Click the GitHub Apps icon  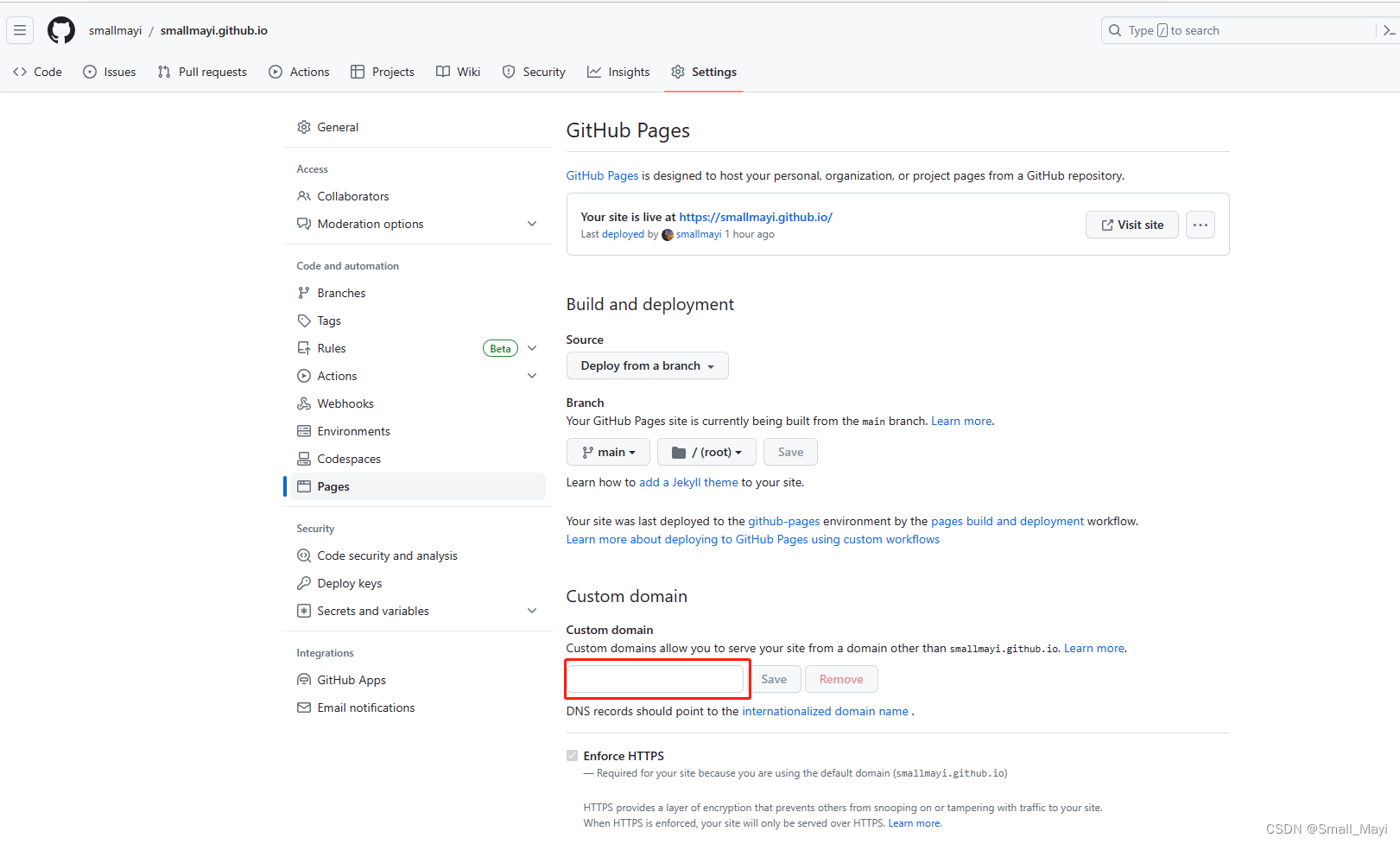(304, 680)
